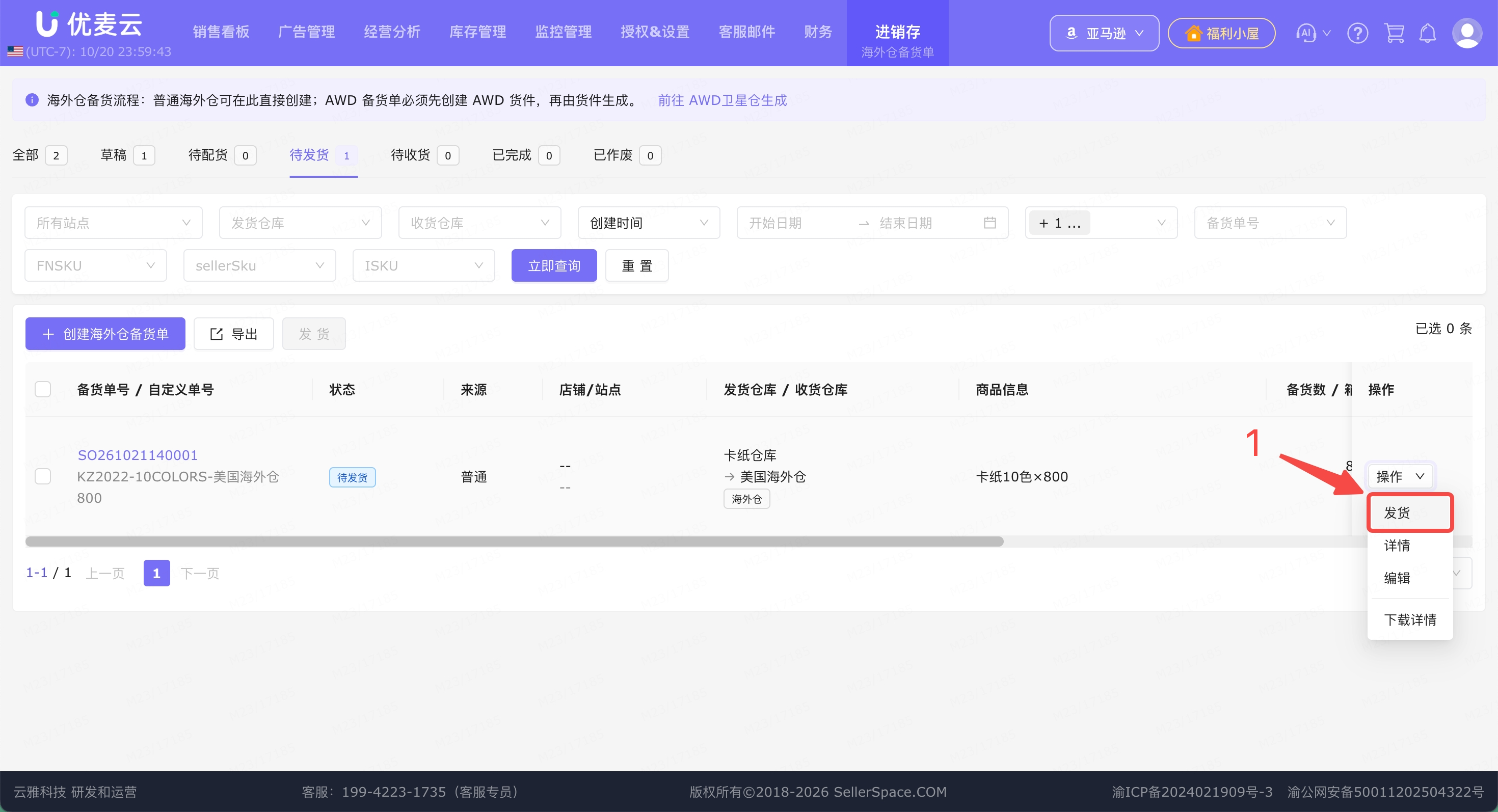Click the calendar icon in date range
Image resolution: width=1498 pixels, height=812 pixels.
point(989,223)
